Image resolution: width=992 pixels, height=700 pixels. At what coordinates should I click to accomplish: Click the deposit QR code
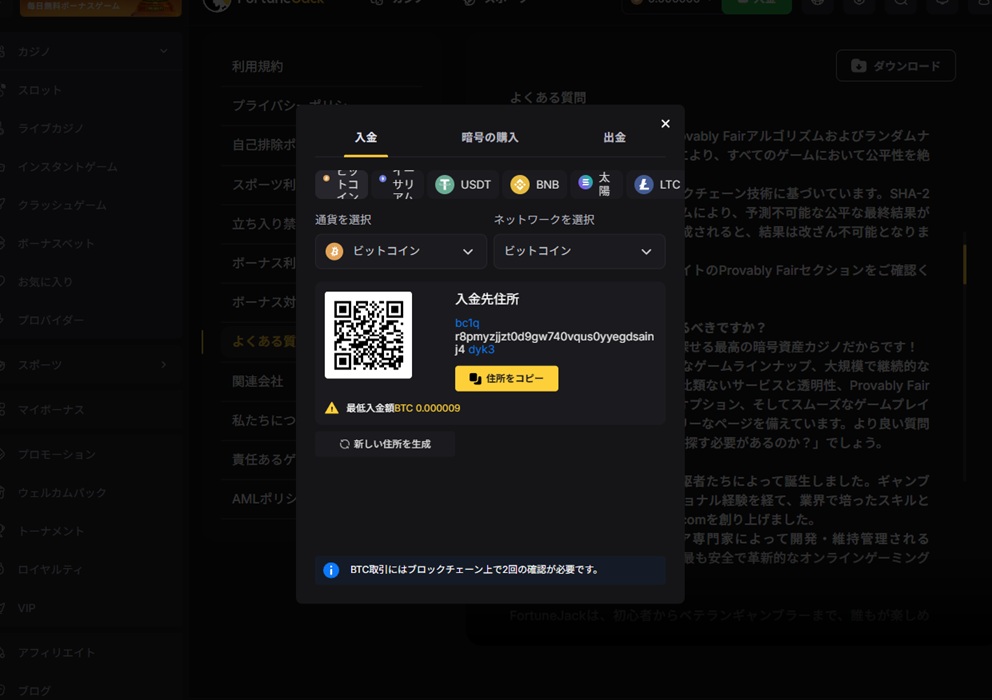tap(368, 335)
